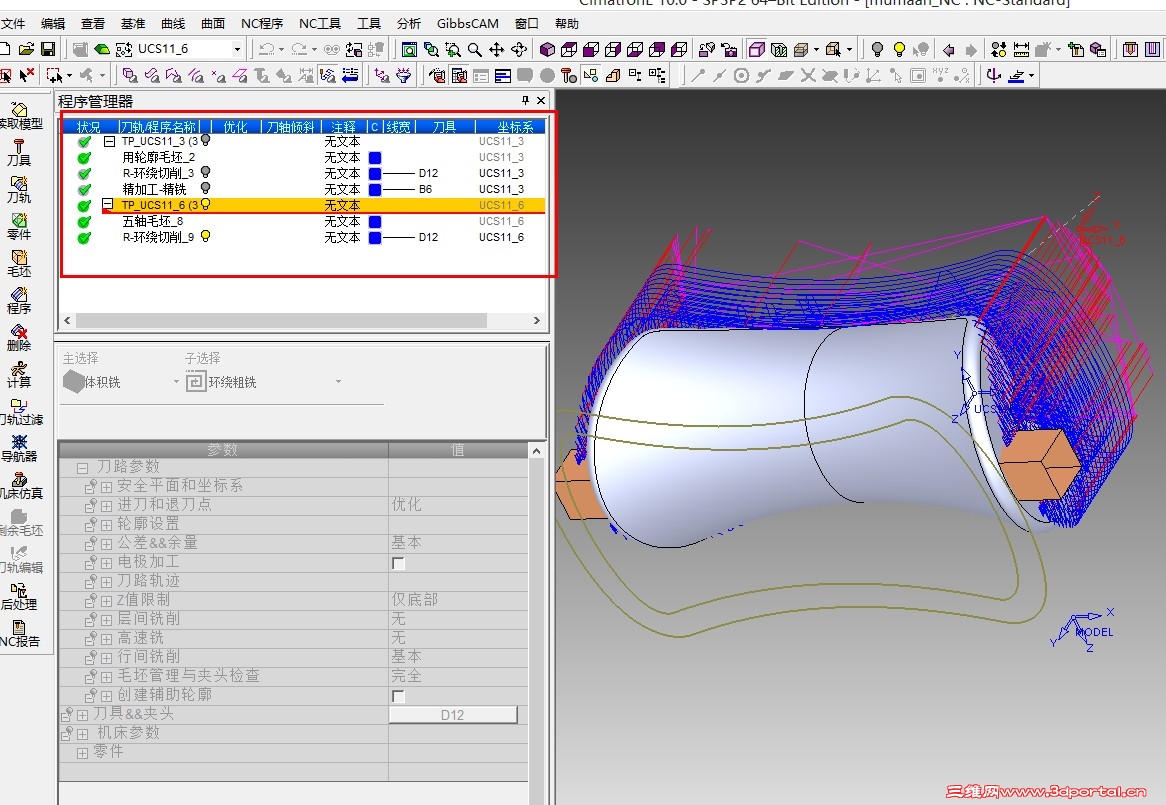Click the 毛坯 stock sidebar icon

[19, 264]
